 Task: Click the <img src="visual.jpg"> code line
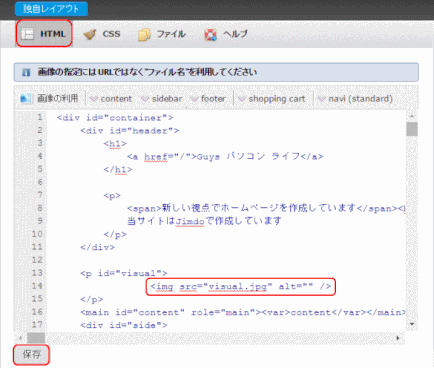coord(240,287)
